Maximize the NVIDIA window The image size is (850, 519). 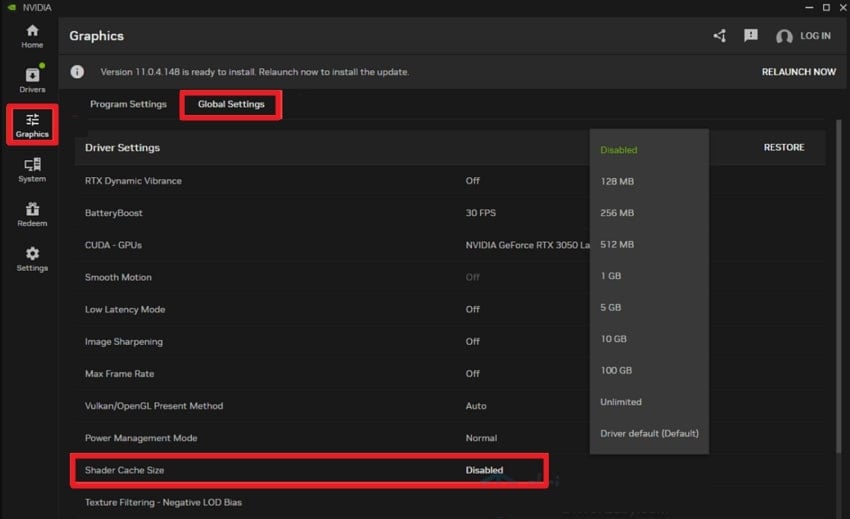826,7
